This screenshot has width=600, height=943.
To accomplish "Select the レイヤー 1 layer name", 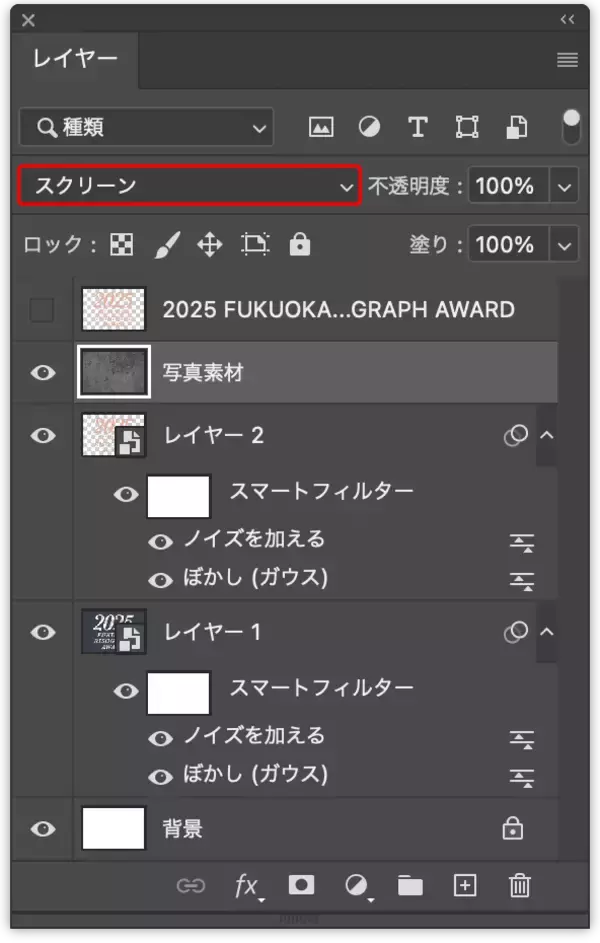I will (212, 632).
